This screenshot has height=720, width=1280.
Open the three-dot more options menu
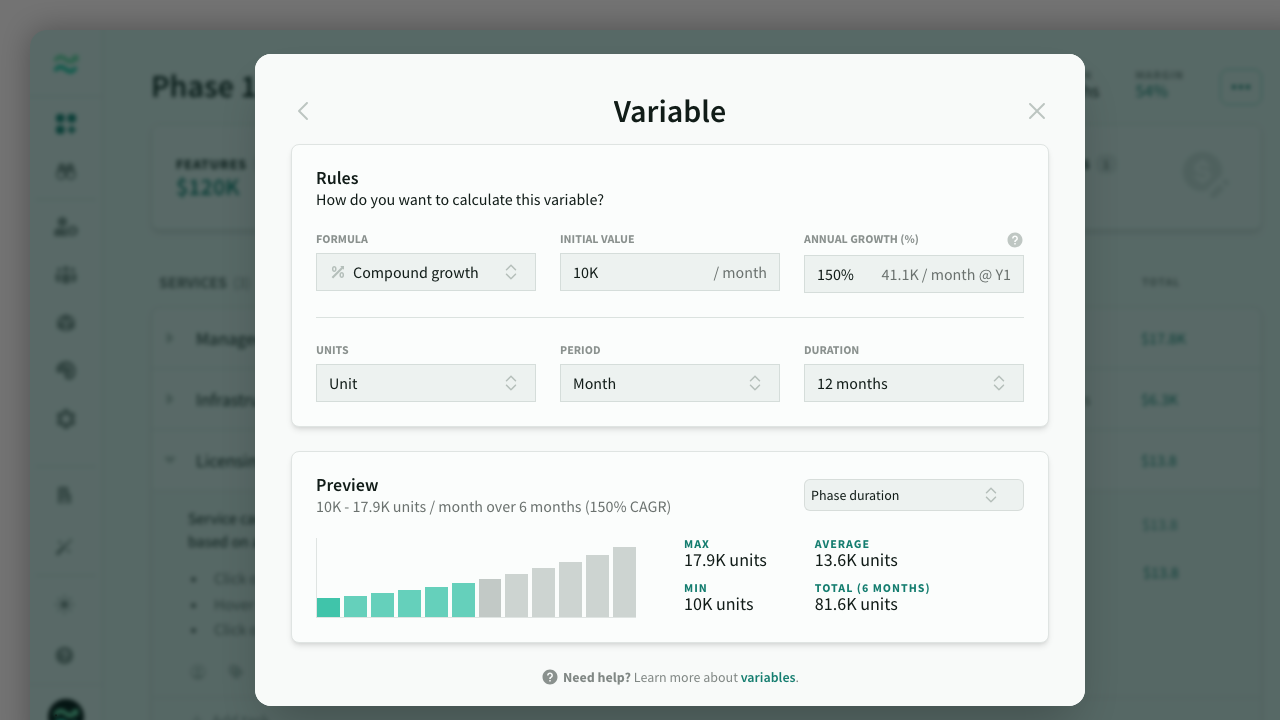point(1240,87)
